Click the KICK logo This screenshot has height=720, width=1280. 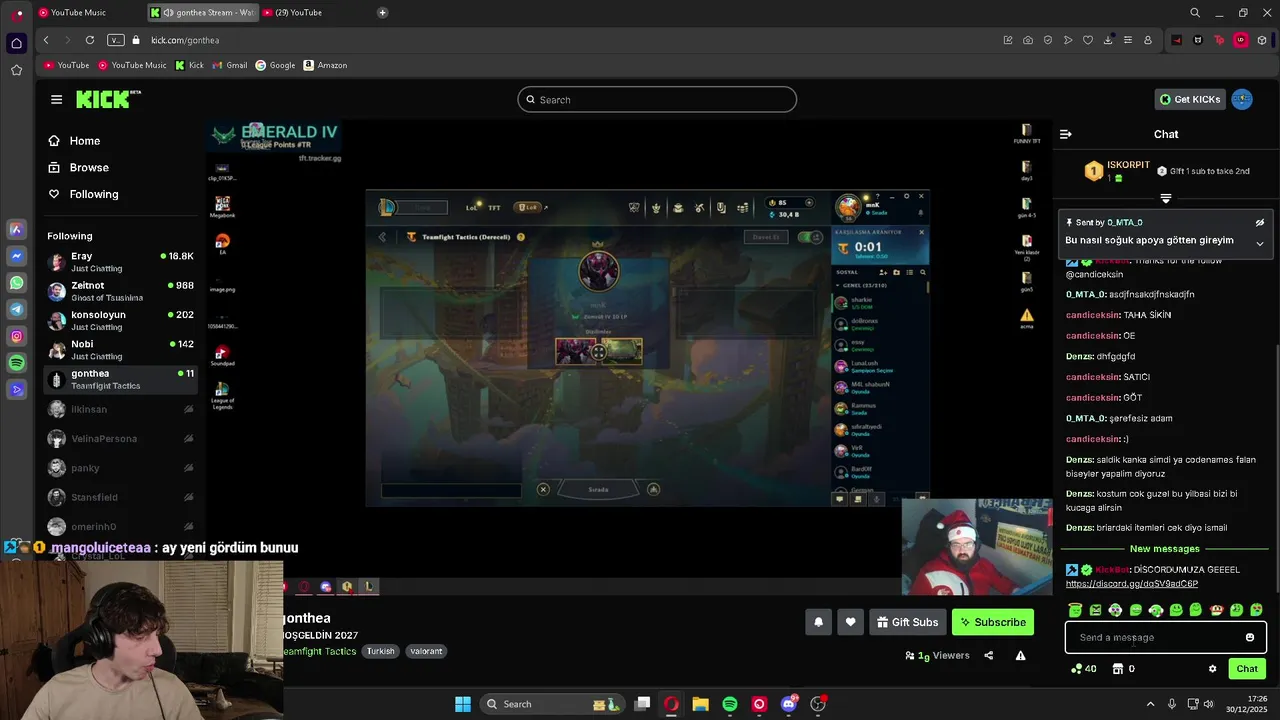108,99
